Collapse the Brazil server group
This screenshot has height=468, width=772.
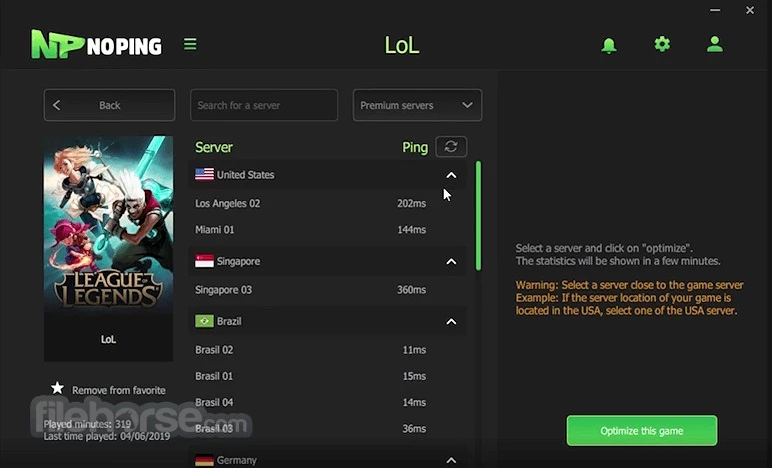point(451,322)
